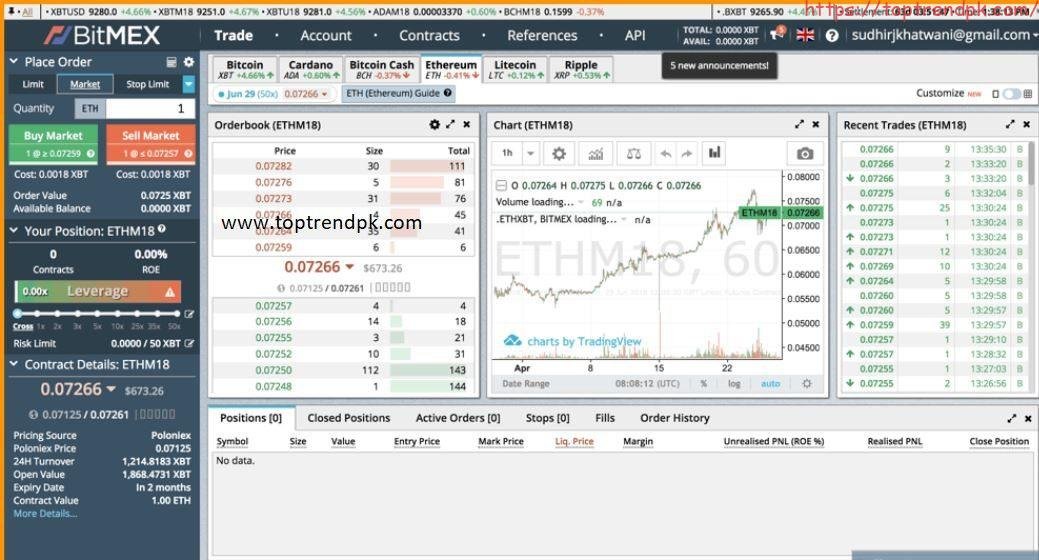1039x560 pixels.
Task: Select the Market order type
Action: [x=85, y=84]
